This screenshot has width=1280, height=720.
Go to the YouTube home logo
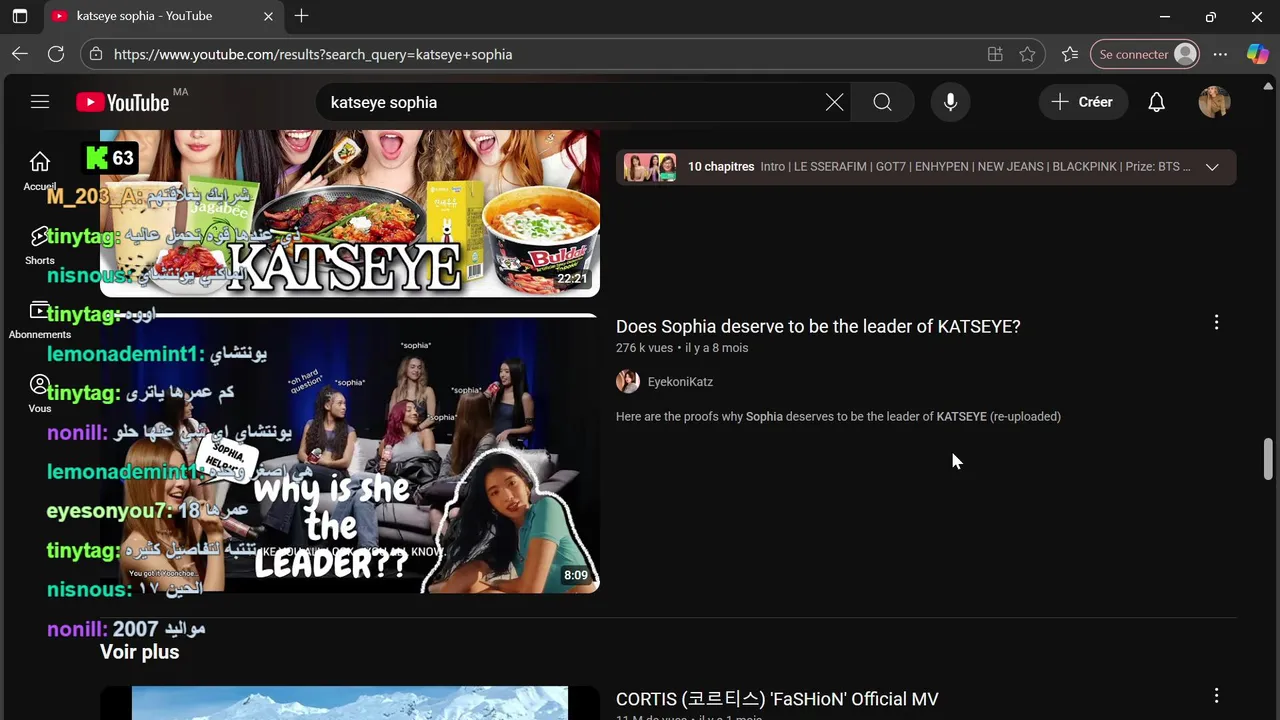[122, 102]
